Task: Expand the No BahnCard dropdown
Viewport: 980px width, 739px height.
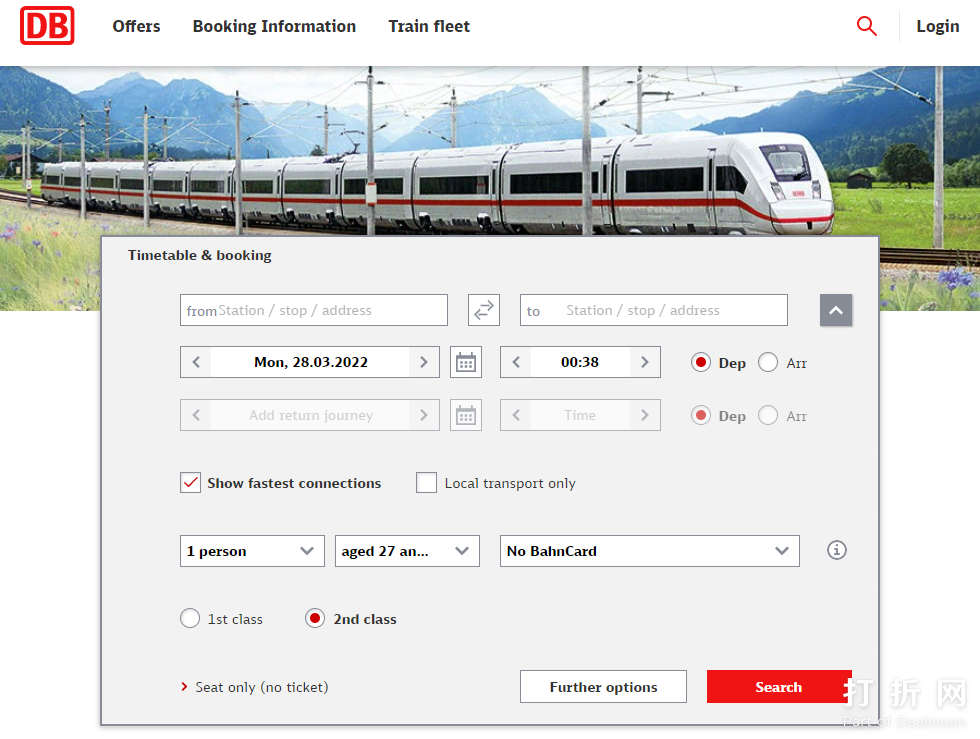Action: tap(649, 551)
